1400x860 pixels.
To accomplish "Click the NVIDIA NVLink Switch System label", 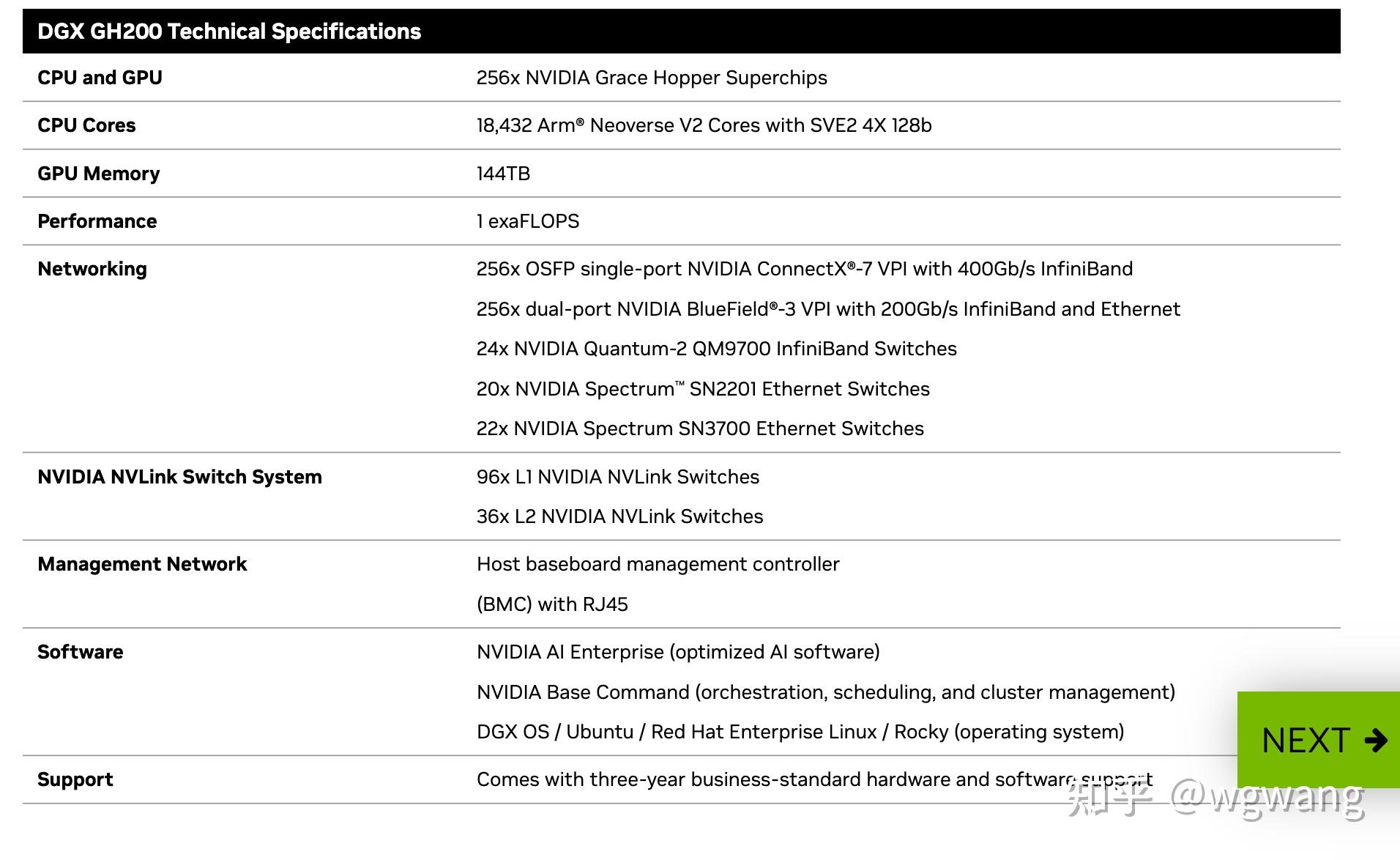I will [x=179, y=477].
